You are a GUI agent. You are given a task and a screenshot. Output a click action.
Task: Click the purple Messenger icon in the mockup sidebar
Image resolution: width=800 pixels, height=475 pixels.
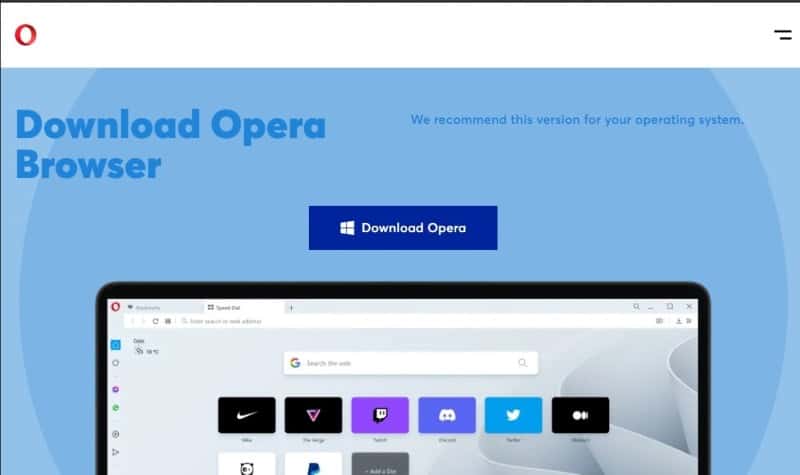click(x=116, y=389)
